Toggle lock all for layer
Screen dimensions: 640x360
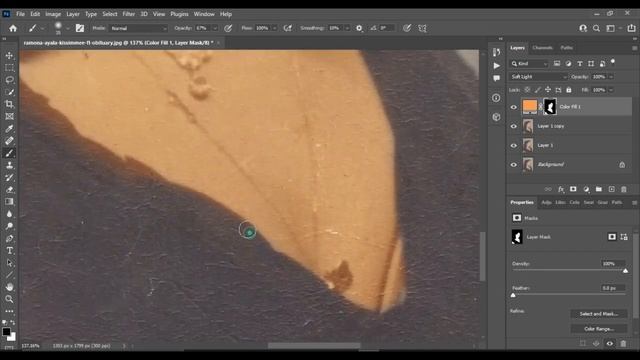569,90
